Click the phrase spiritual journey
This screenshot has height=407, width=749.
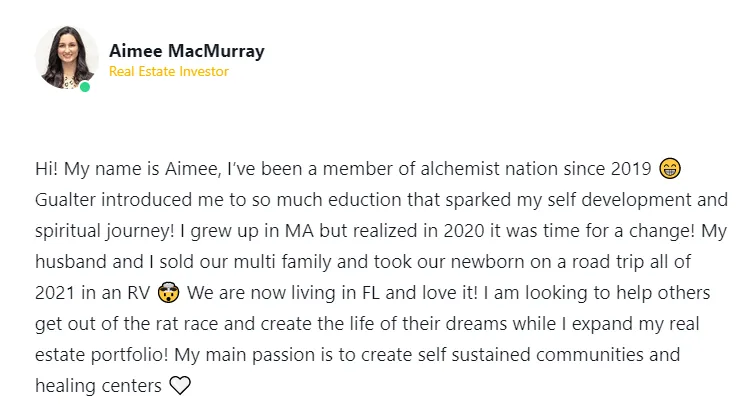click(102, 231)
